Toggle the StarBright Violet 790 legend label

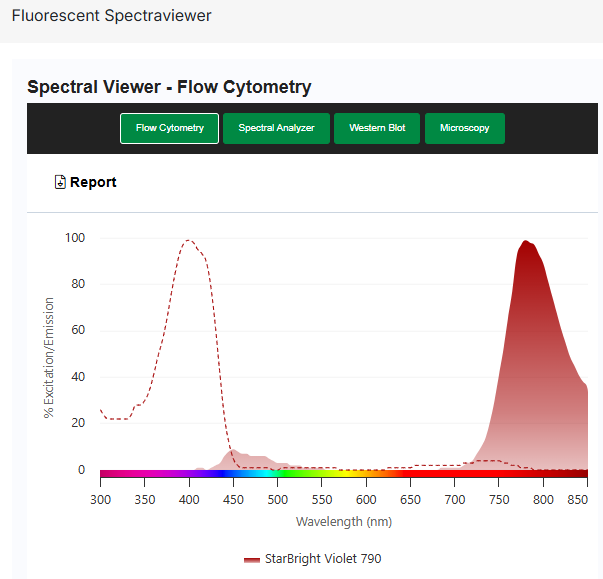click(322, 559)
